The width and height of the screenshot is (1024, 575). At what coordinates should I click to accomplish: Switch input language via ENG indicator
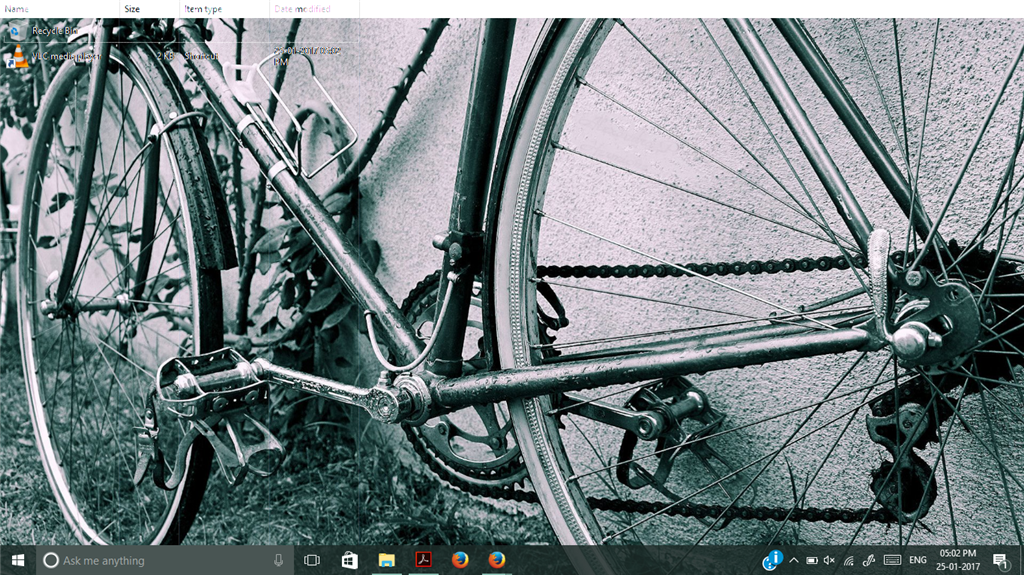[x=918, y=561]
